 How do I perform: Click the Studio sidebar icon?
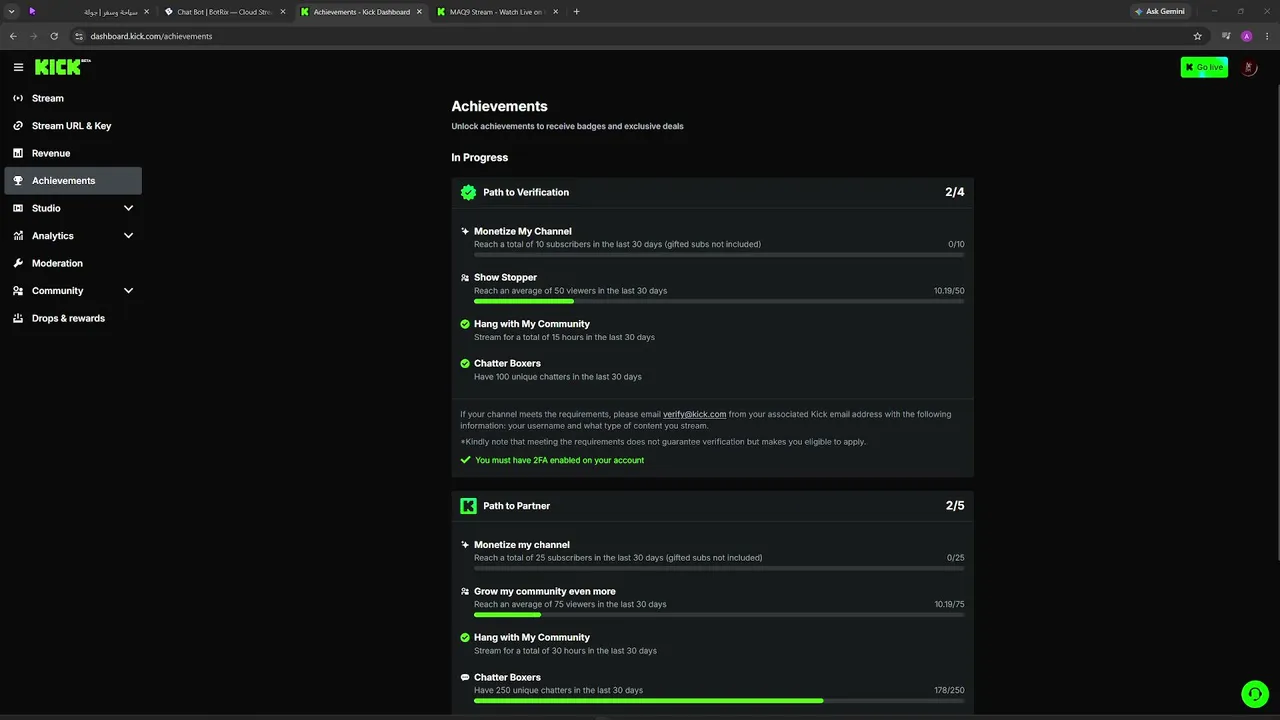18,208
